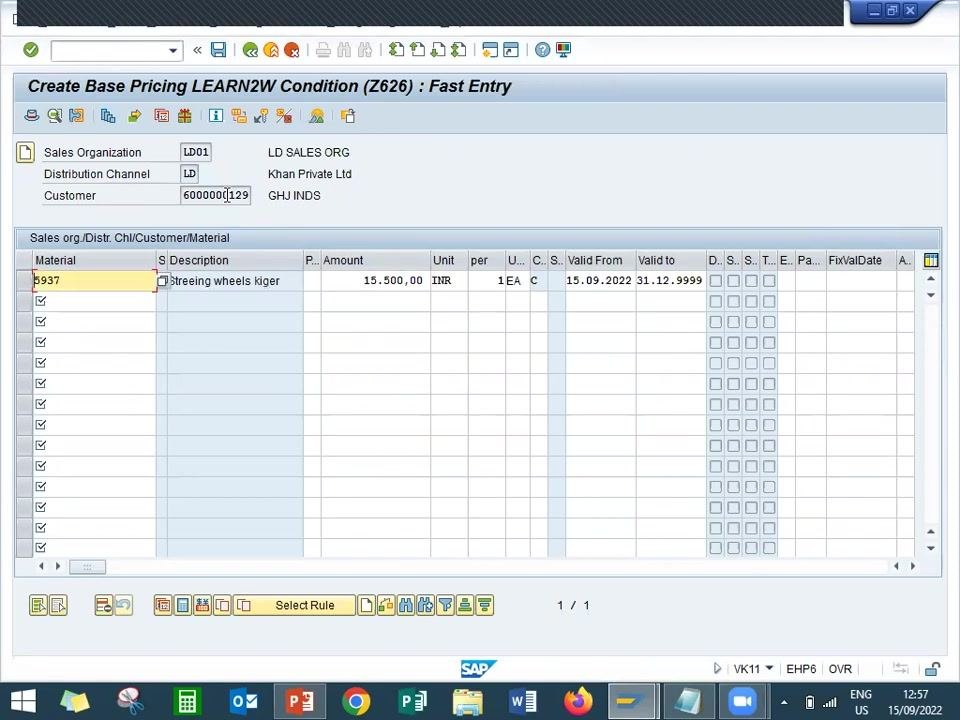
Task: Click the sort descending icon below table
Action: click(484, 606)
